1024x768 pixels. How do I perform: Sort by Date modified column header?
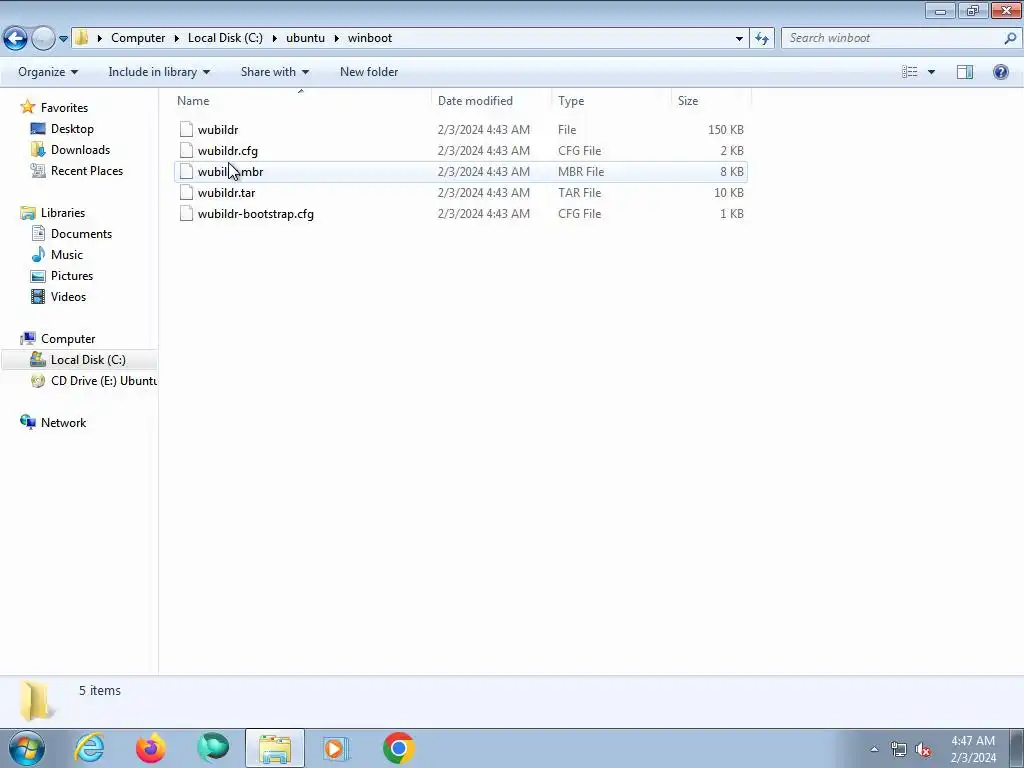[x=491, y=101]
